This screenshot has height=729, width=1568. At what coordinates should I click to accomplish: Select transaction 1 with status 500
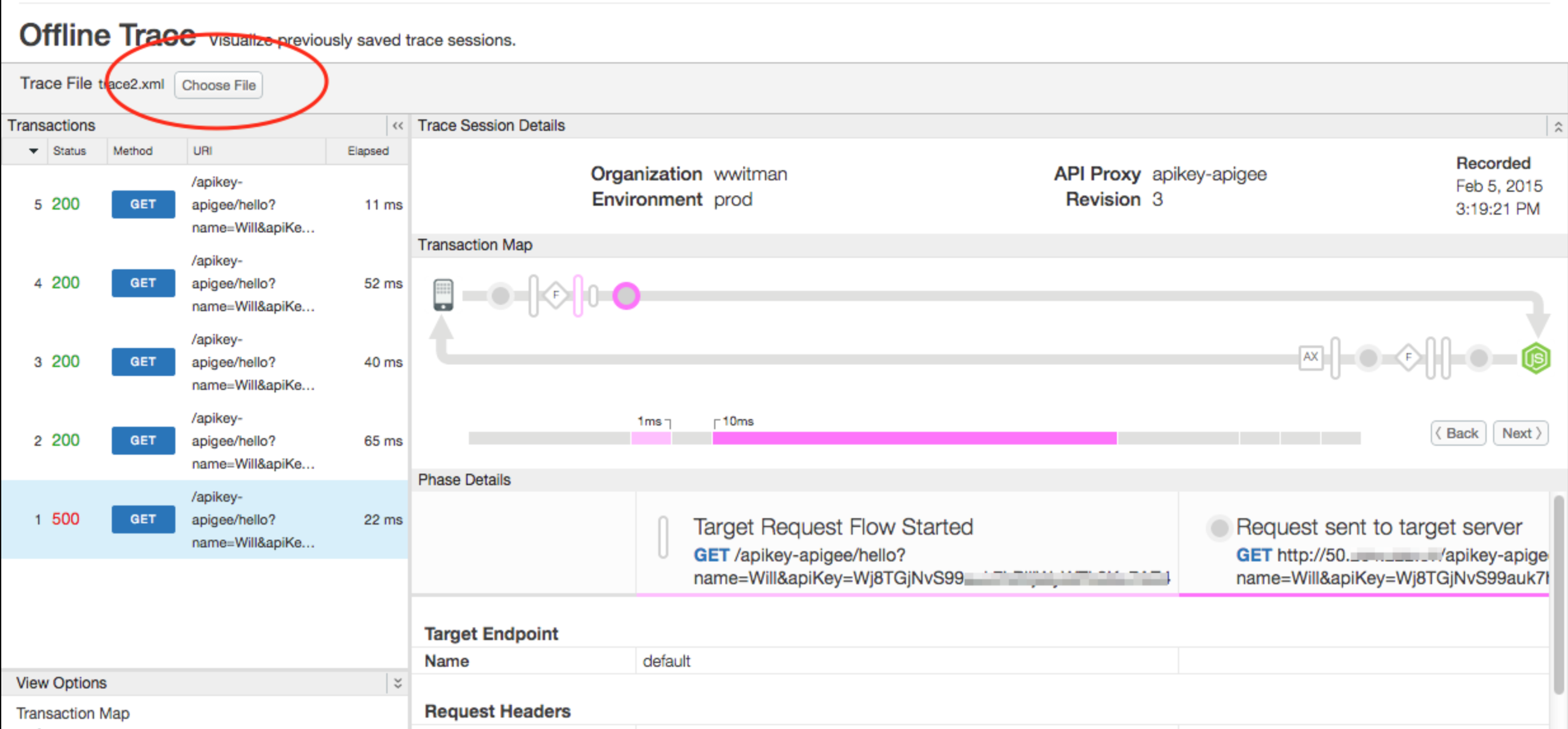tap(200, 519)
